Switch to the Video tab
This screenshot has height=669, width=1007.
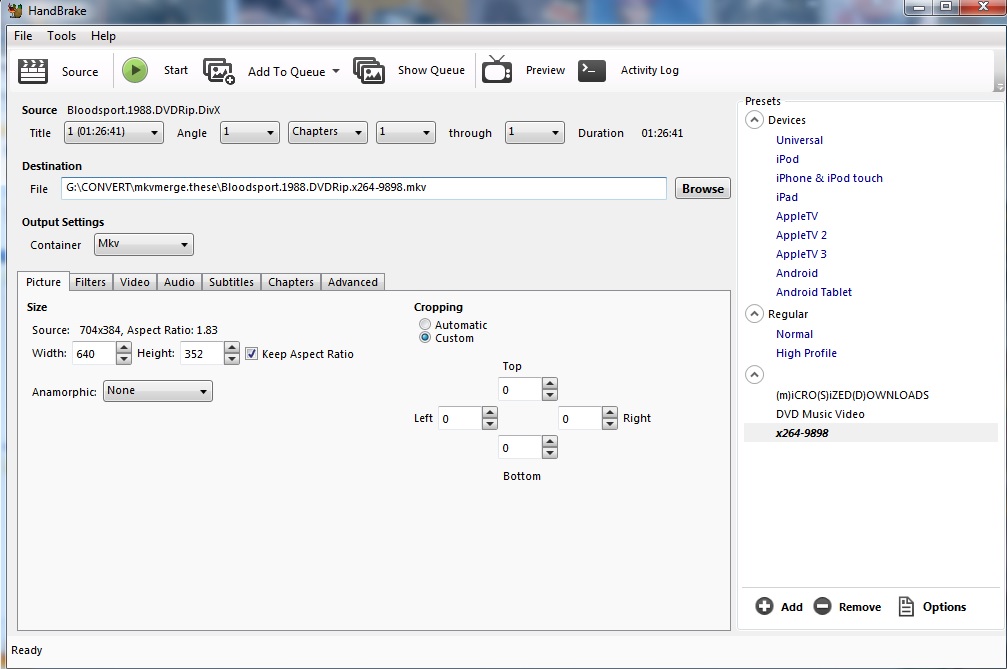pos(135,282)
